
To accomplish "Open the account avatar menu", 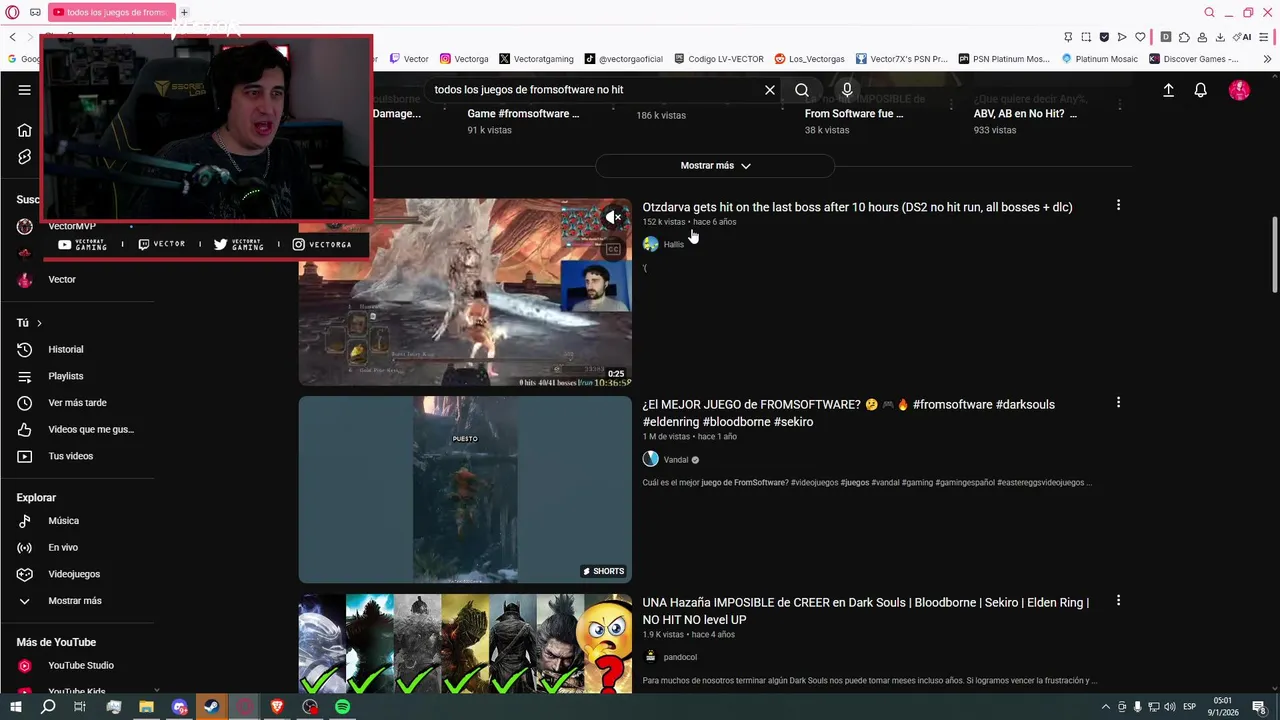I will point(1239,90).
